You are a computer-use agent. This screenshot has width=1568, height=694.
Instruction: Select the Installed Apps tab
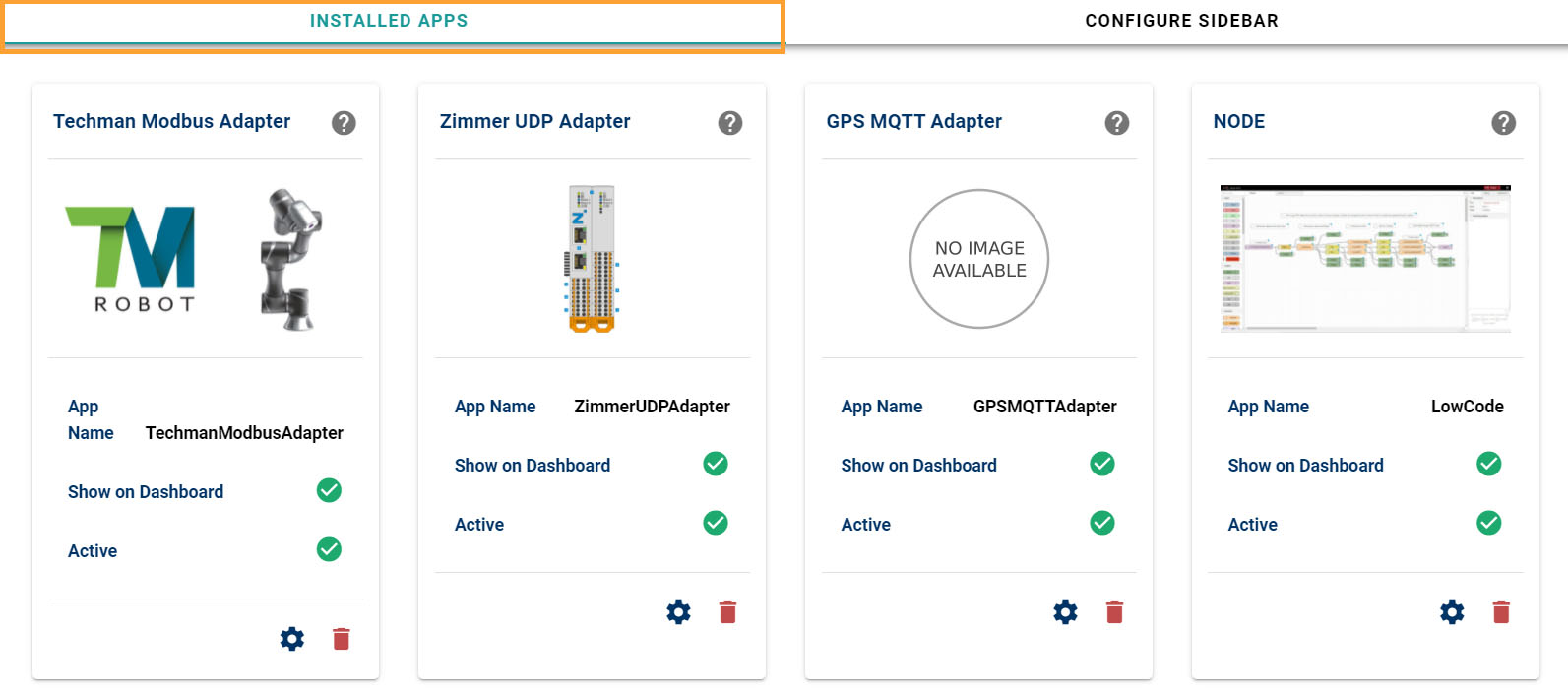point(389,21)
